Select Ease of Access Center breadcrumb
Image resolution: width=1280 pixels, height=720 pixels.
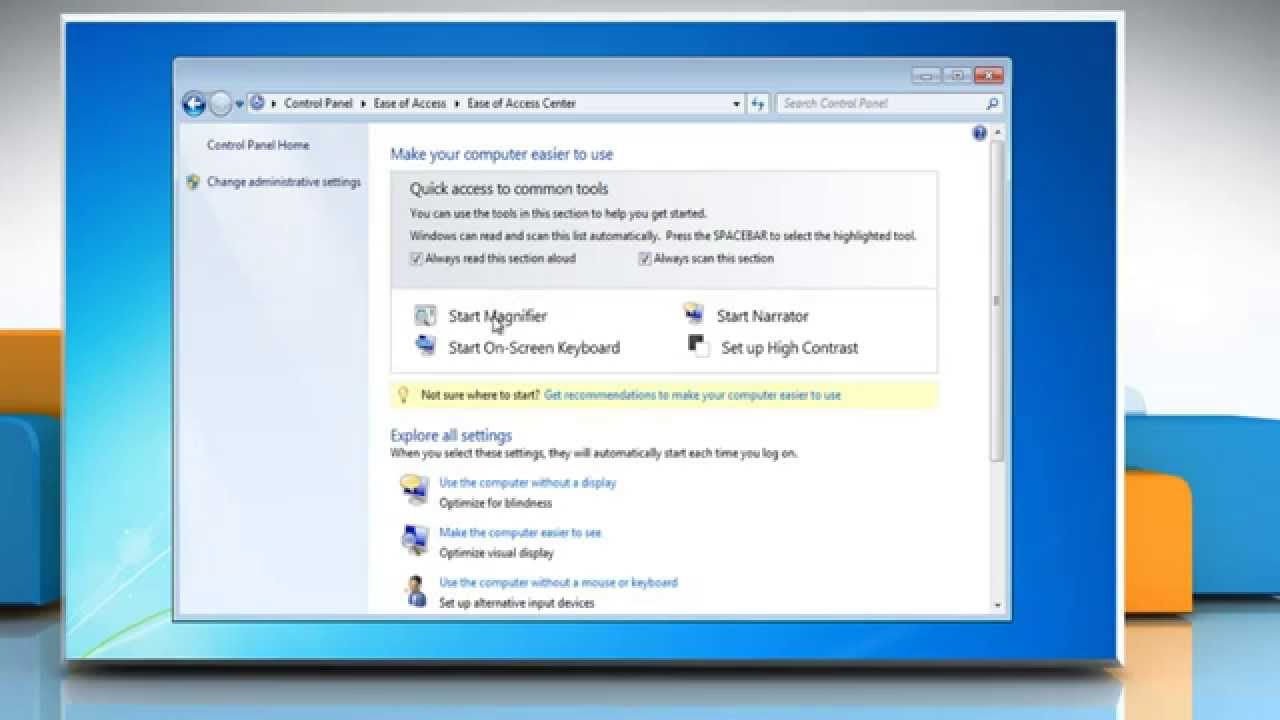click(521, 103)
